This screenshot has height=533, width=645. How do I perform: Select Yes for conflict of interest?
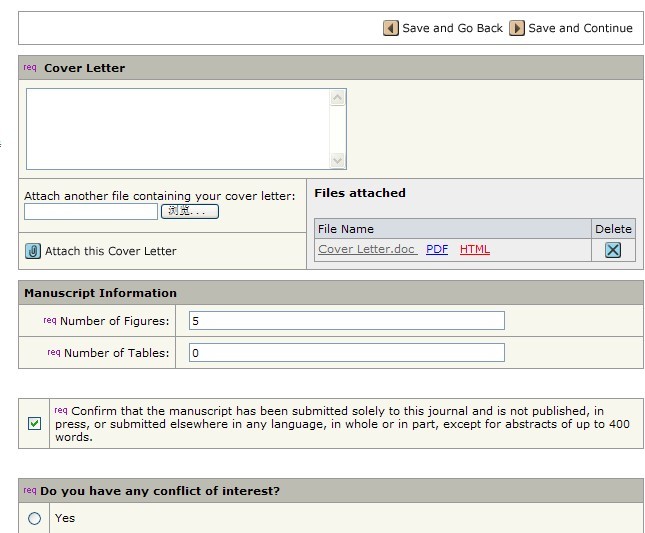35,518
